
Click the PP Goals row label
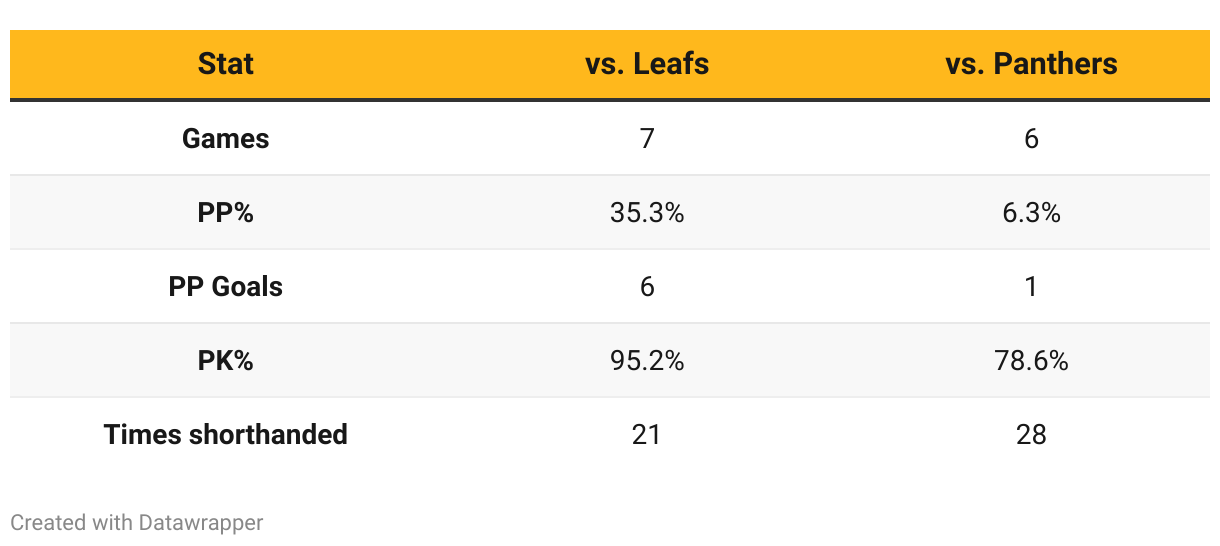(x=226, y=286)
